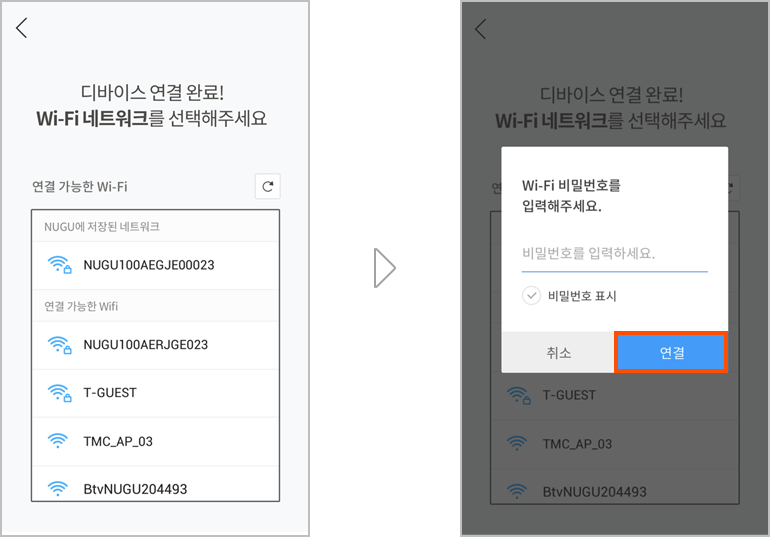This screenshot has height=537, width=770.
Task: Click the '연결 가능한 Wi-Fi' label
Action: tap(80, 187)
